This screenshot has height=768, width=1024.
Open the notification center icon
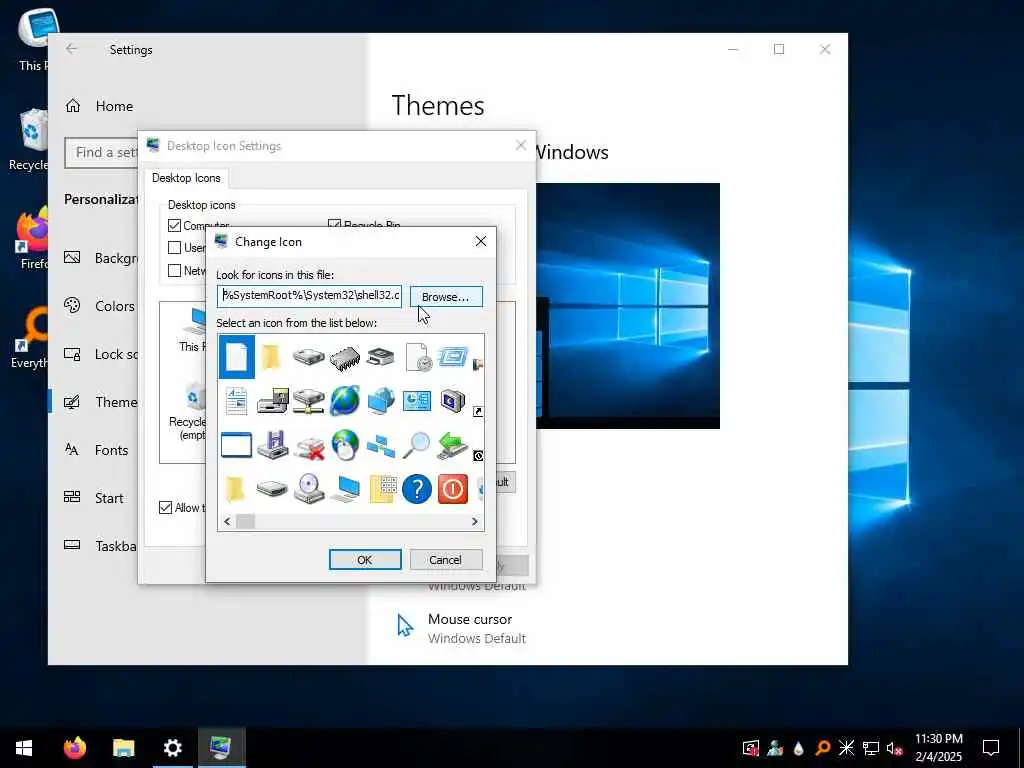(991, 748)
